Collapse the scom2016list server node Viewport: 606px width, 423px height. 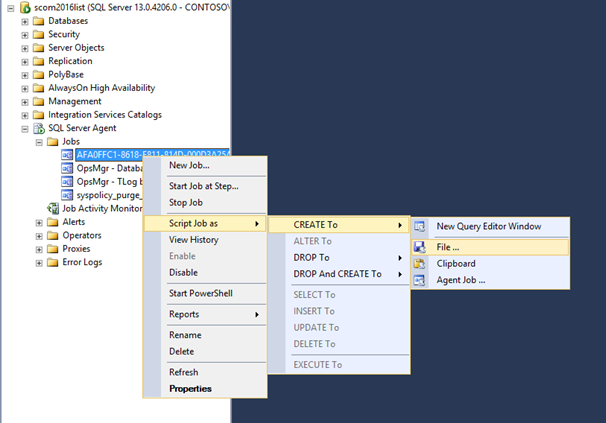click(10, 8)
